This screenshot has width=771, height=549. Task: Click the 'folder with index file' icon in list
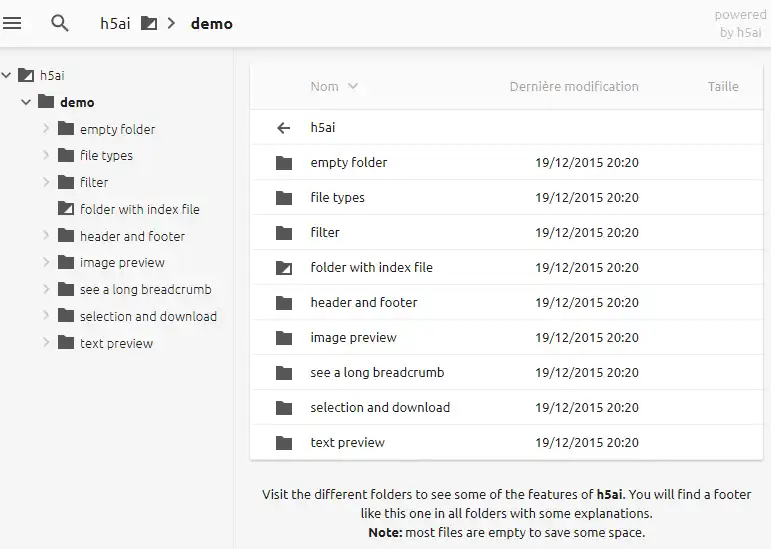[x=284, y=268]
